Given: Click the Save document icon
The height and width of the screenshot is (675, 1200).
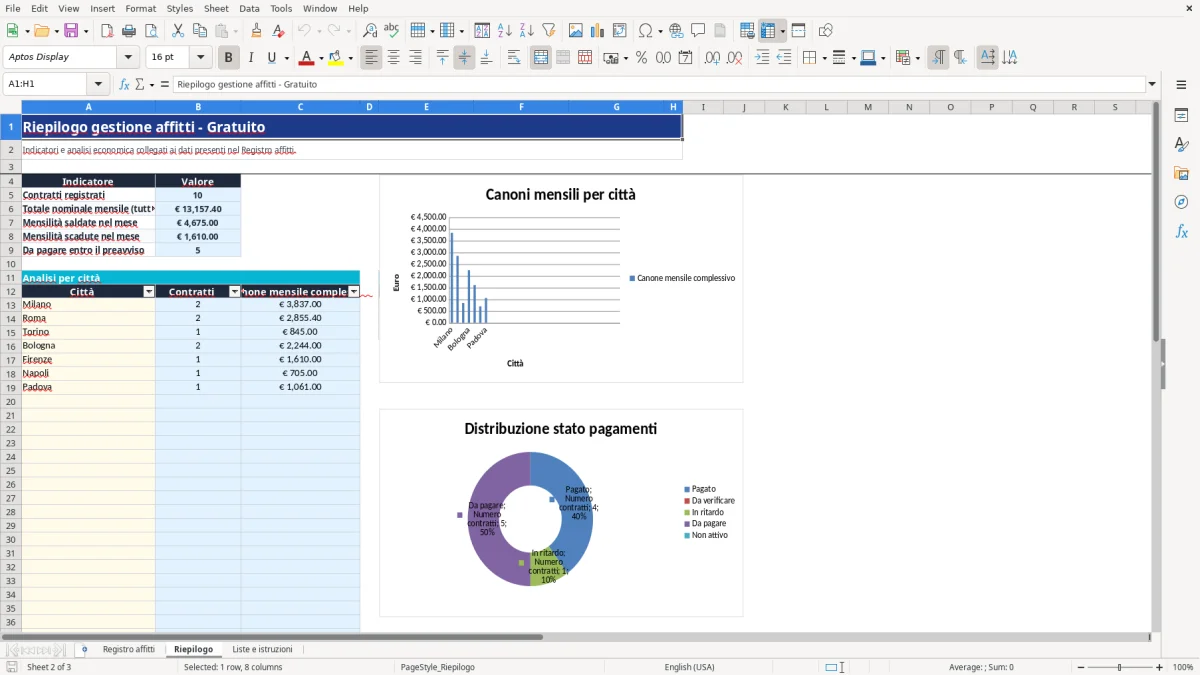Looking at the screenshot, I should [x=71, y=31].
